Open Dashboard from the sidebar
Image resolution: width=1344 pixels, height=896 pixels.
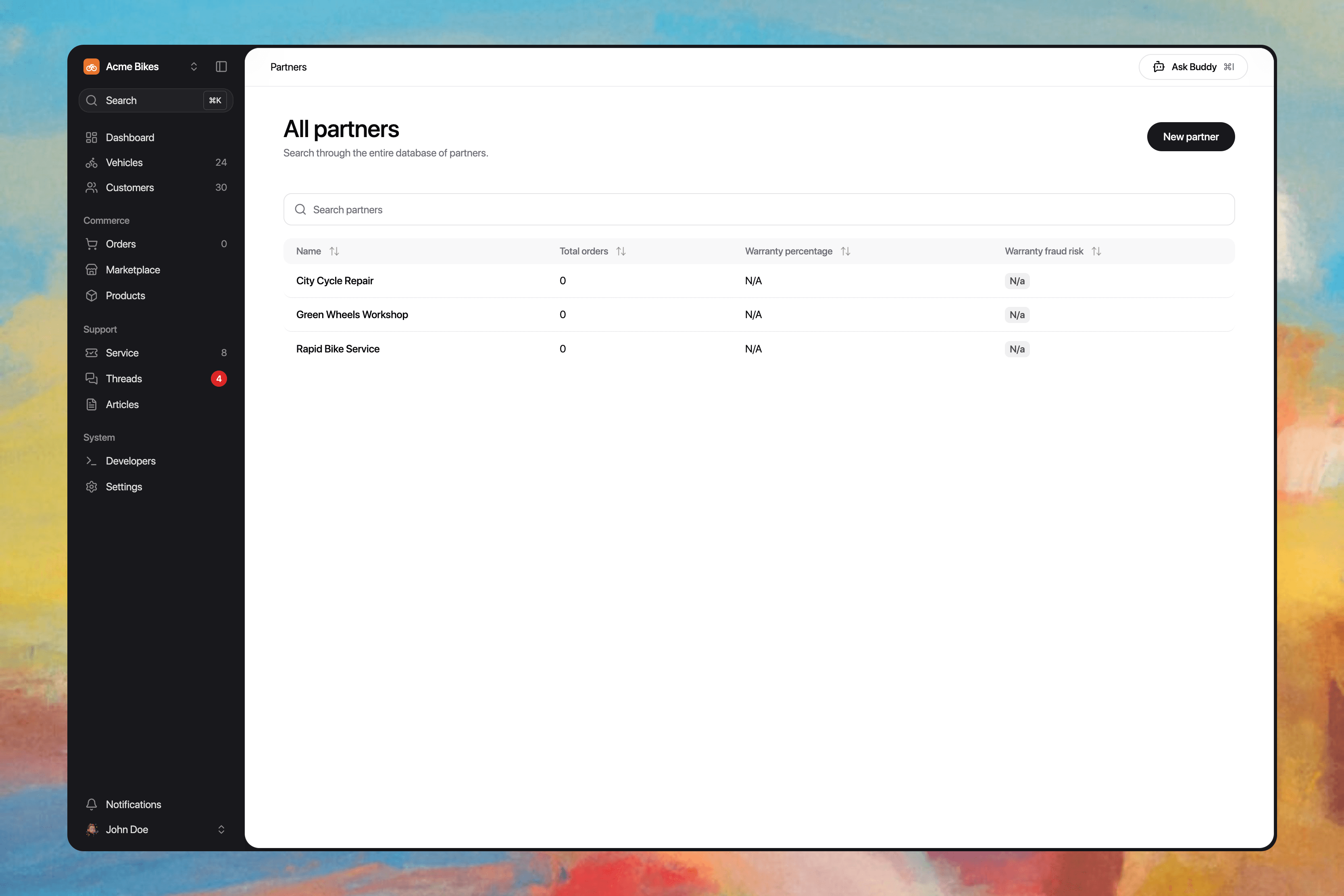(x=155, y=137)
